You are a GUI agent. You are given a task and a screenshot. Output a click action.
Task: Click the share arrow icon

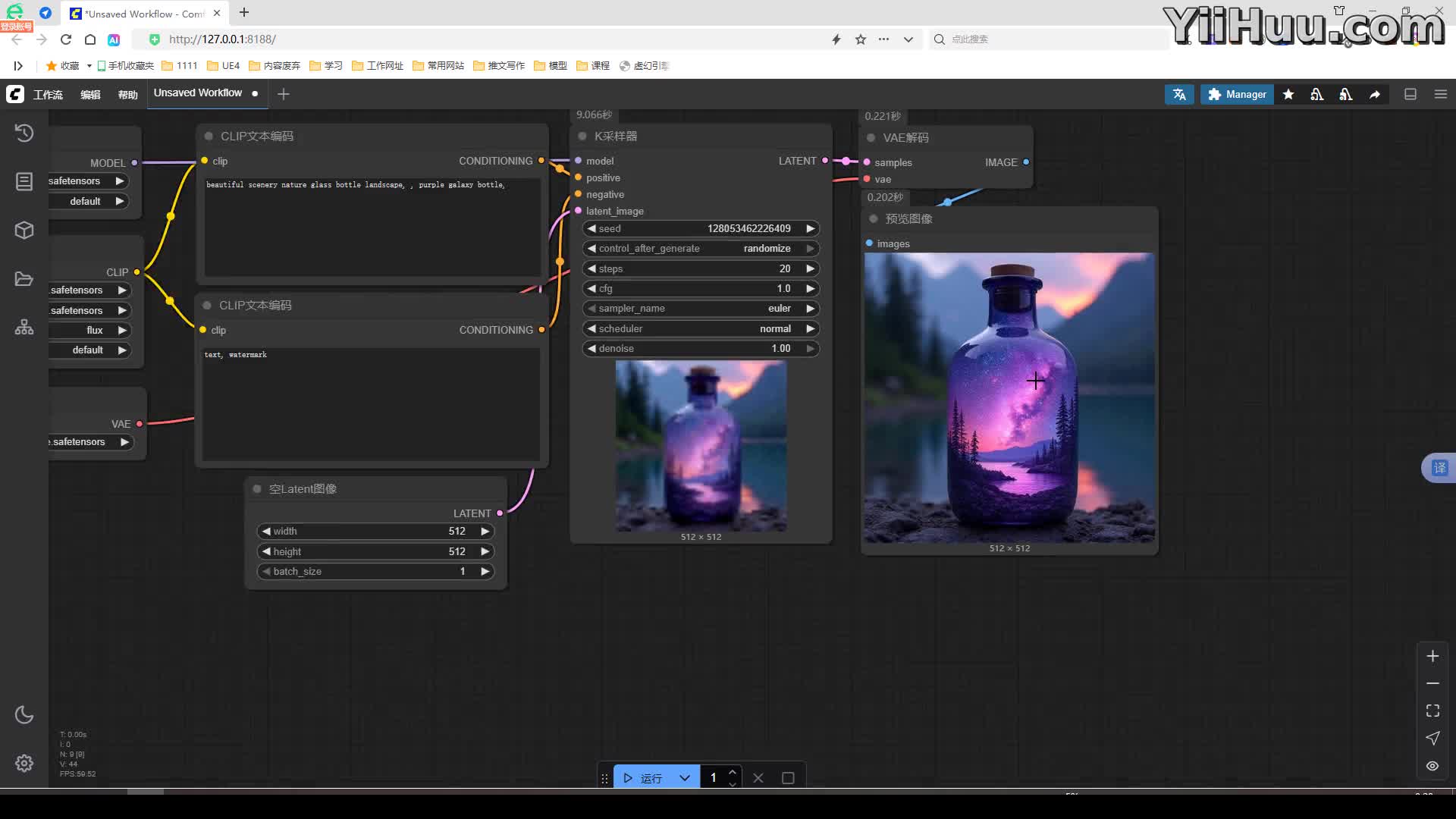click(x=1374, y=94)
